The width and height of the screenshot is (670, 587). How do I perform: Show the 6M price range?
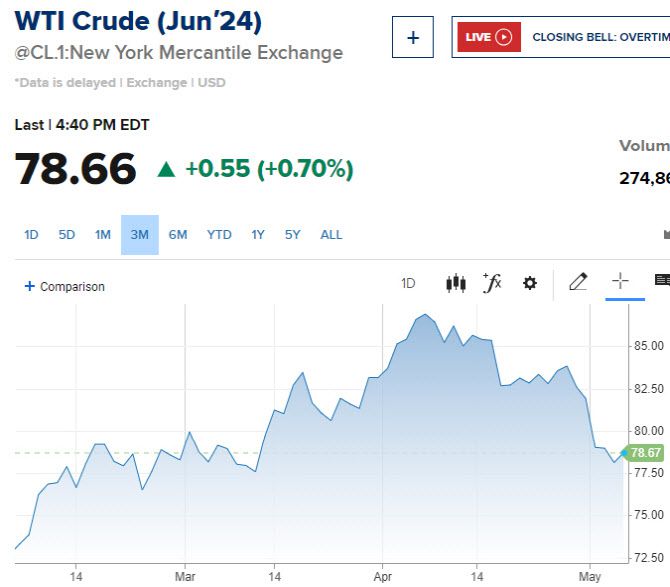[178, 235]
